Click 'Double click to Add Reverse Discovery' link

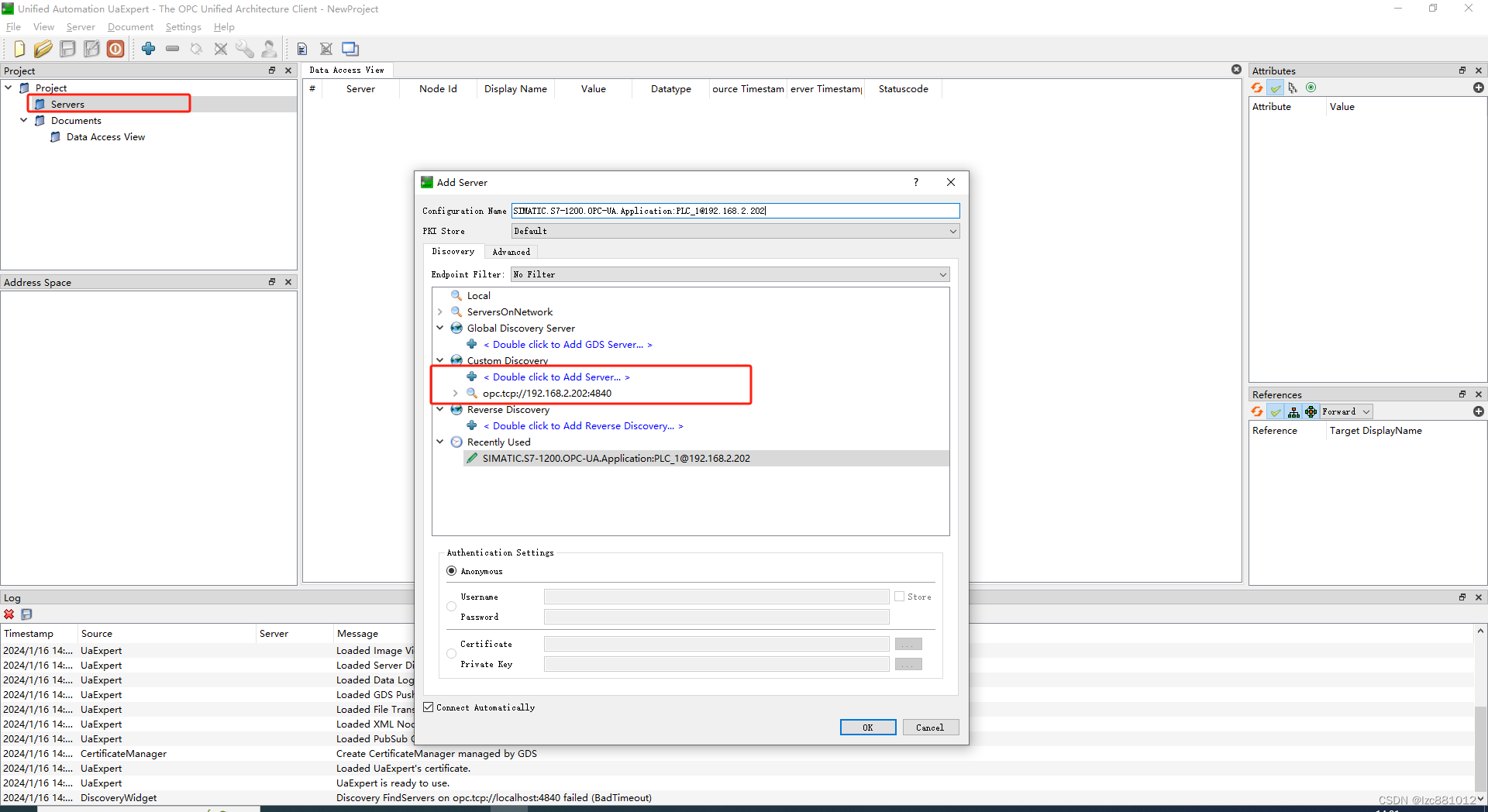pyautogui.click(x=584, y=426)
